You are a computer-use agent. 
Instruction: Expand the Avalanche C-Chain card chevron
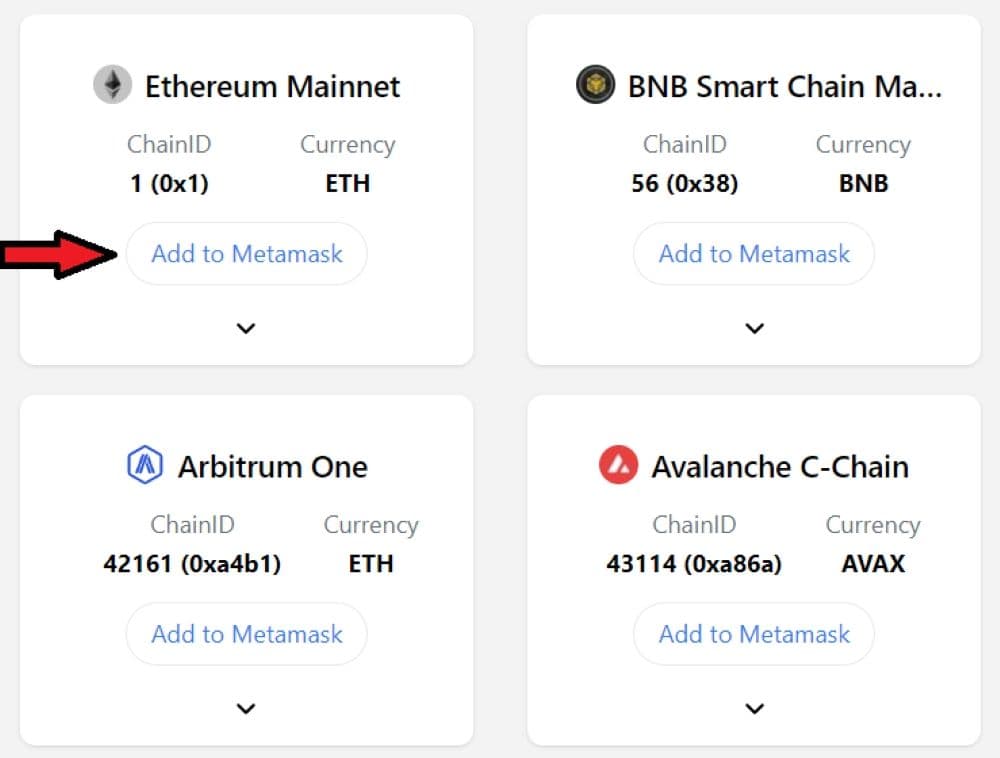[755, 709]
